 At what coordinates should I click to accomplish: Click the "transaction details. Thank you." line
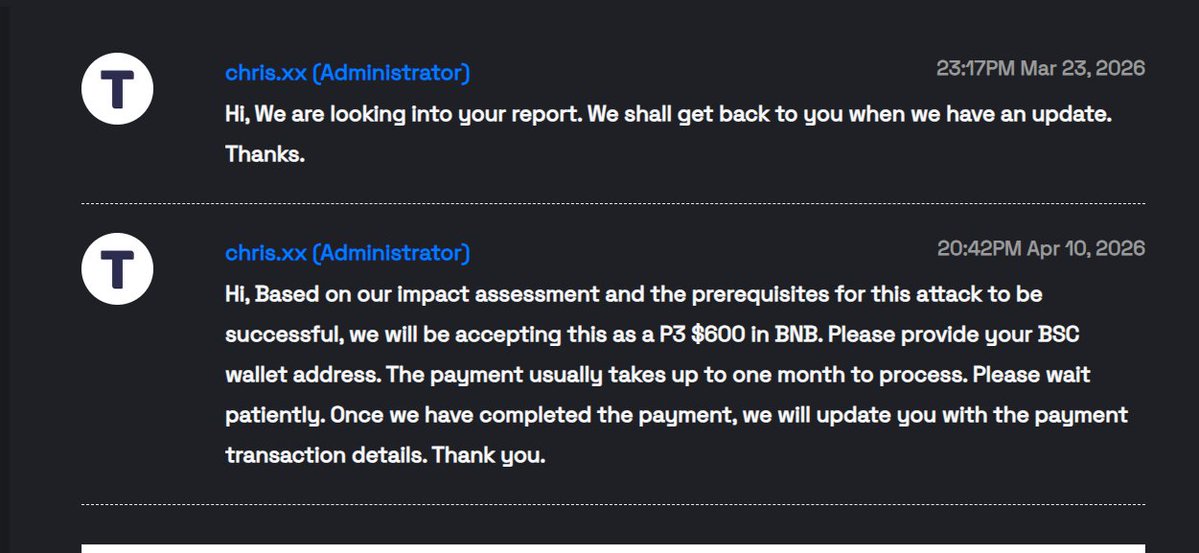(x=385, y=455)
